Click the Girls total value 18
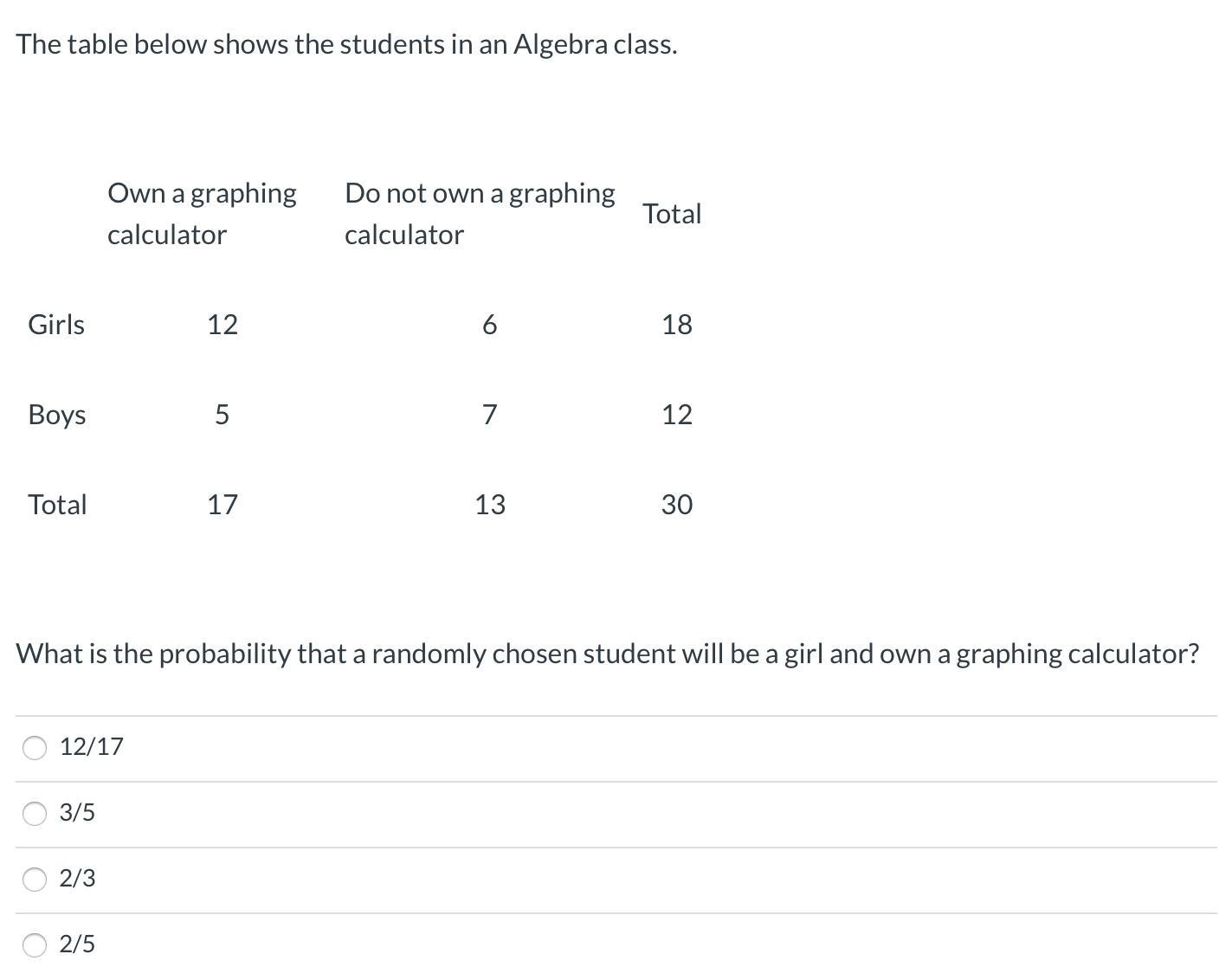Viewport: 1219px width, 980px height. (677, 325)
